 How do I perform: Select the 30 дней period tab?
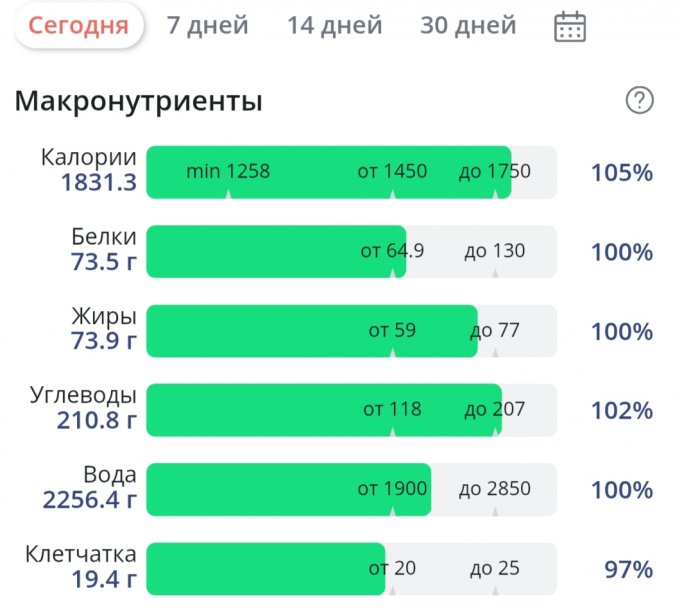point(468,25)
